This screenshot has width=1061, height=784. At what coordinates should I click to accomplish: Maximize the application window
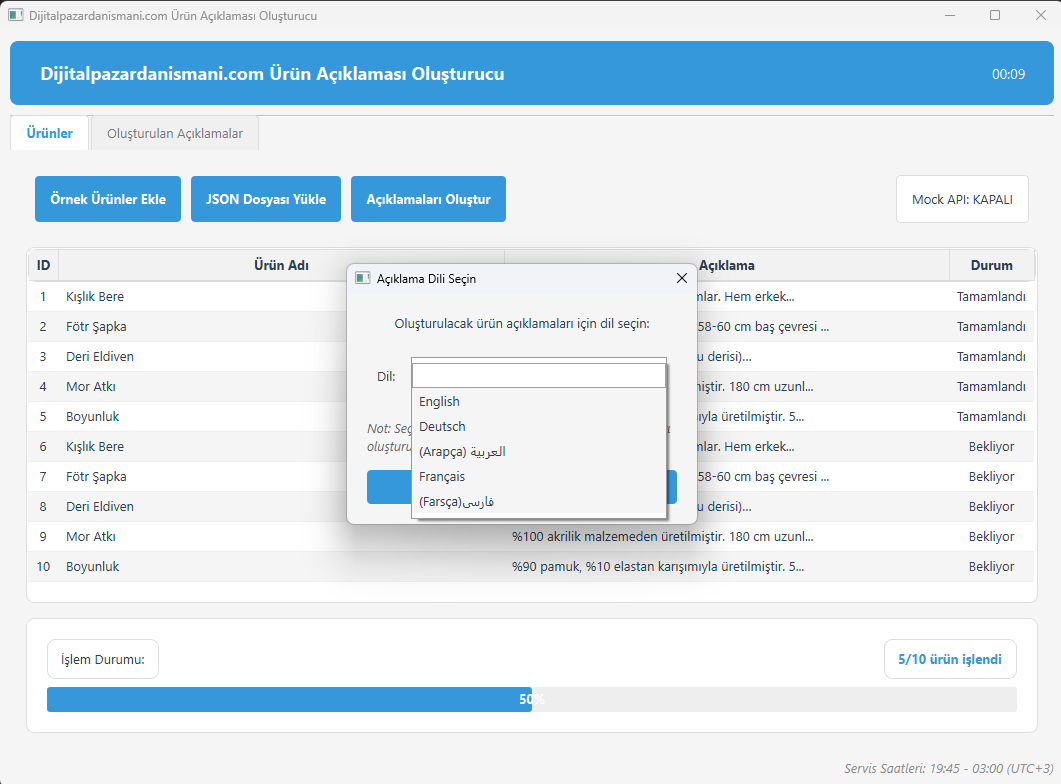point(995,15)
